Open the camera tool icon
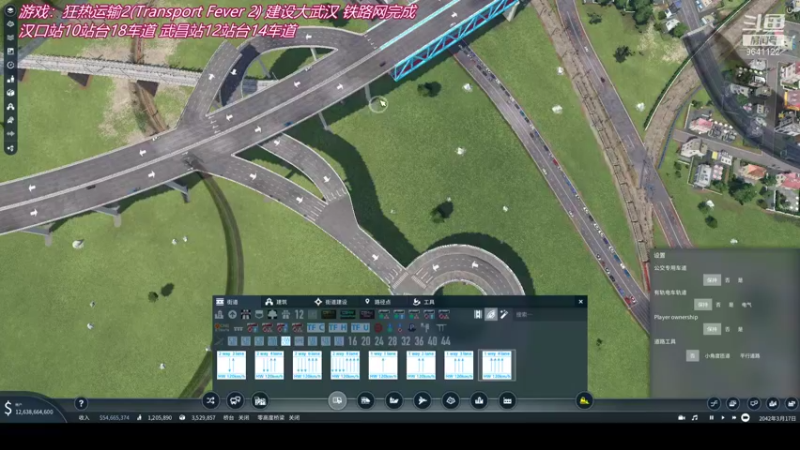The width and height of the screenshot is (800, 450). click(681, 418)
